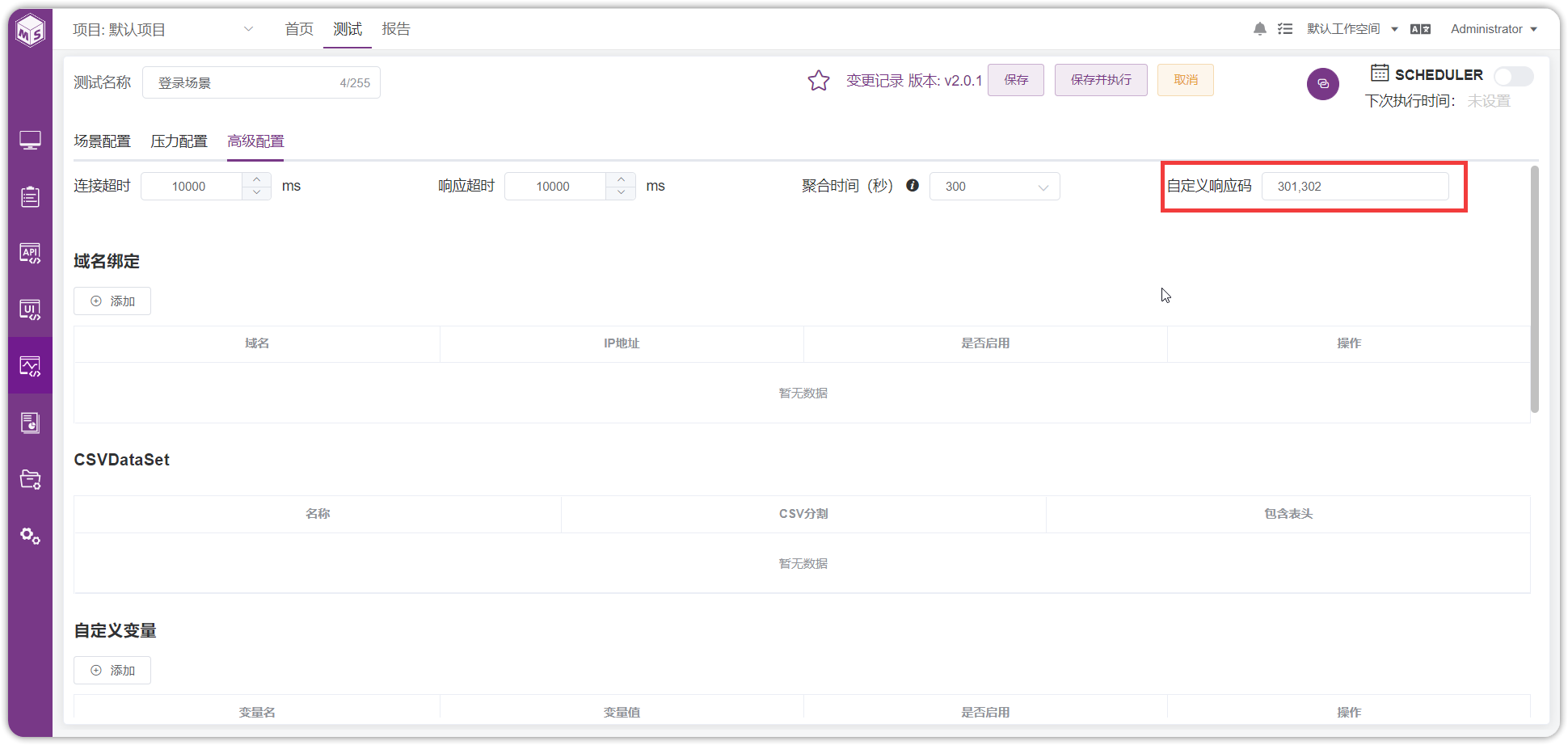Open the project selector dropdown chevron
The width and height of the screenshot is (1568, 745).
click(x=249, y=29)
